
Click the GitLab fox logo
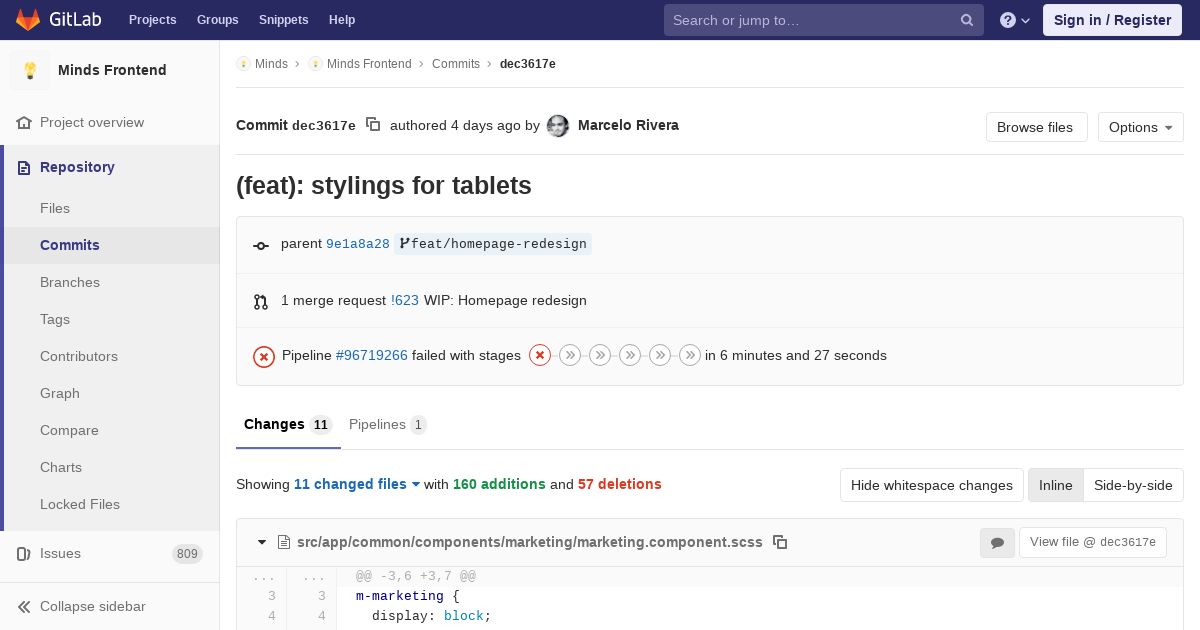pos(28,20)
